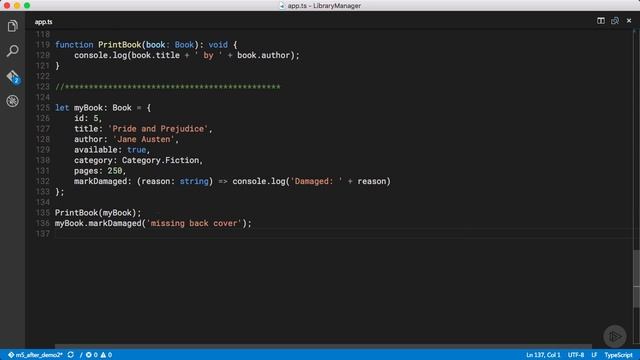Click the Ln 137, Col 1 indicator
Viewport: 640px width, 360px height.
coord(543,355)
